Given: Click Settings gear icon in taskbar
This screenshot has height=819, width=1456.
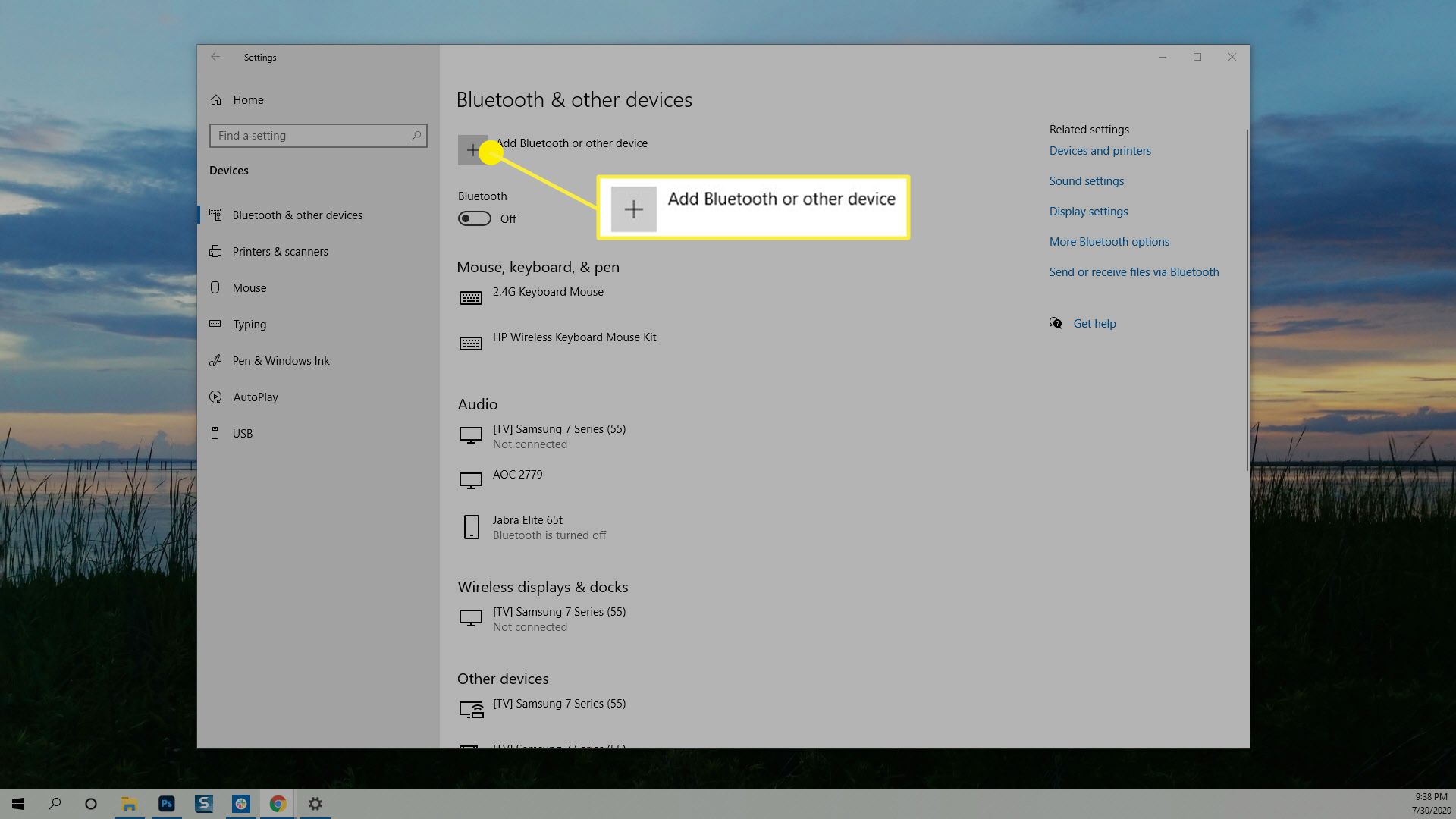Looking at the screenshot, I should pyautogui.click(x=315, y=803).
